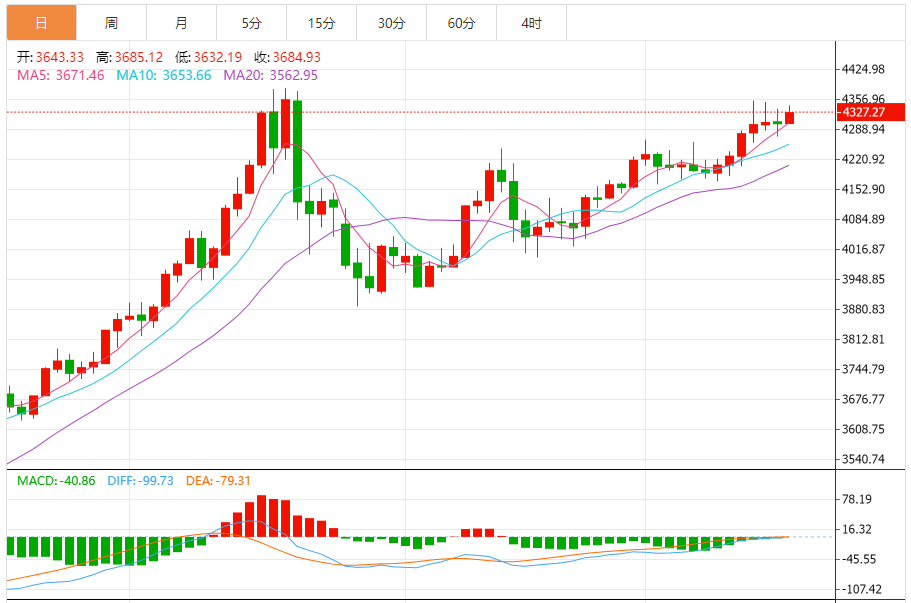Select the 15分 interval tab

(321, 22)
